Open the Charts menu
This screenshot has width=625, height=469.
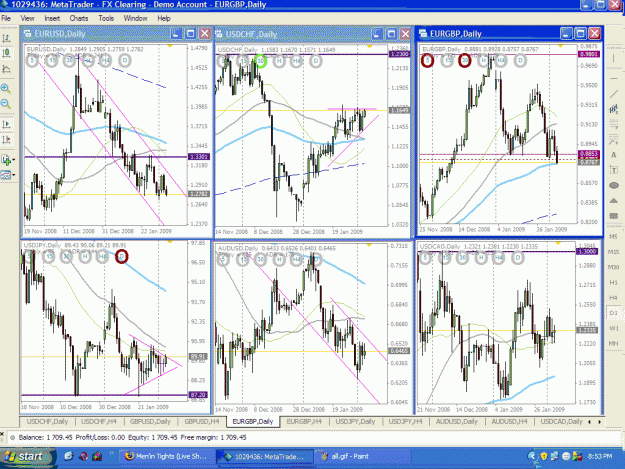pyautogui.click(x=79, y=18)
